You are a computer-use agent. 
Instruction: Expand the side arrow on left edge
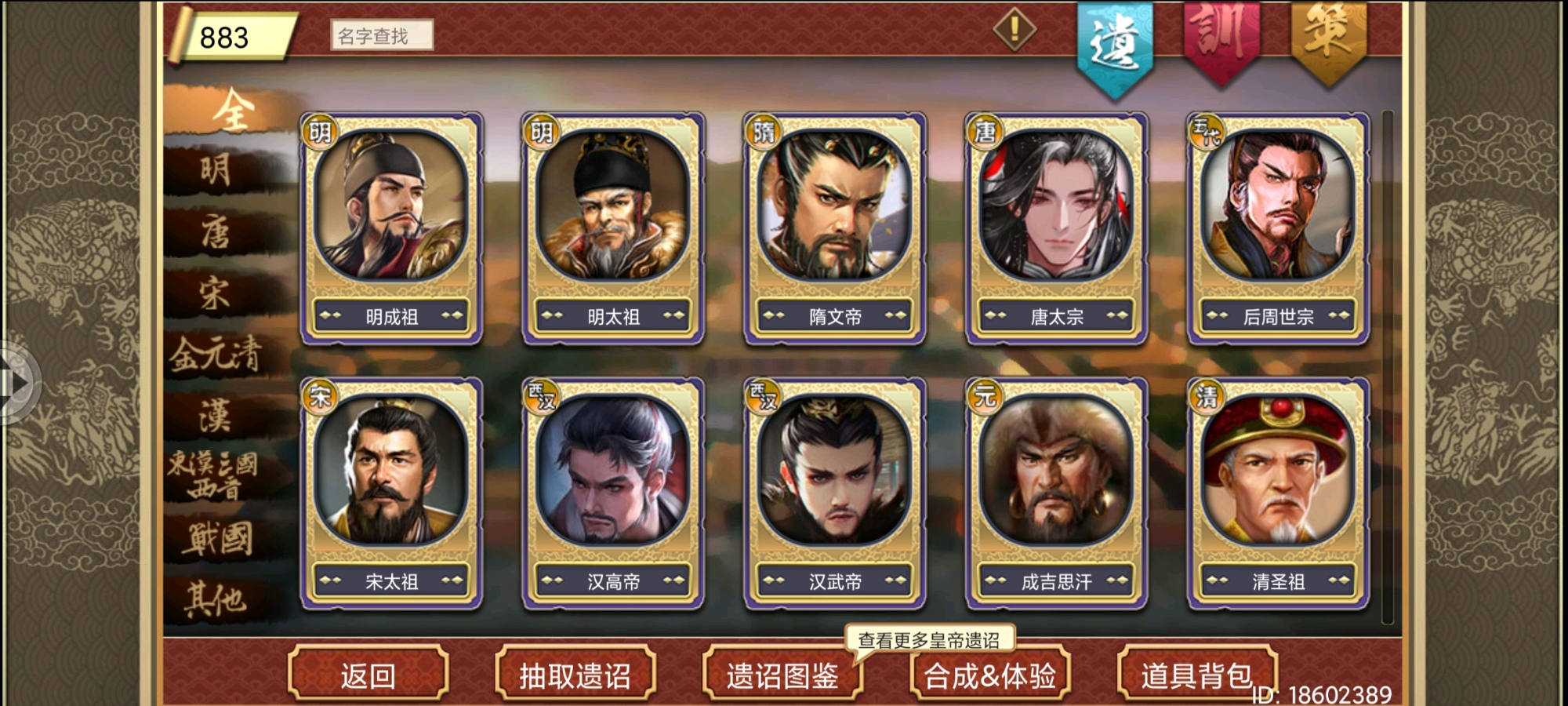pos(17,383)
